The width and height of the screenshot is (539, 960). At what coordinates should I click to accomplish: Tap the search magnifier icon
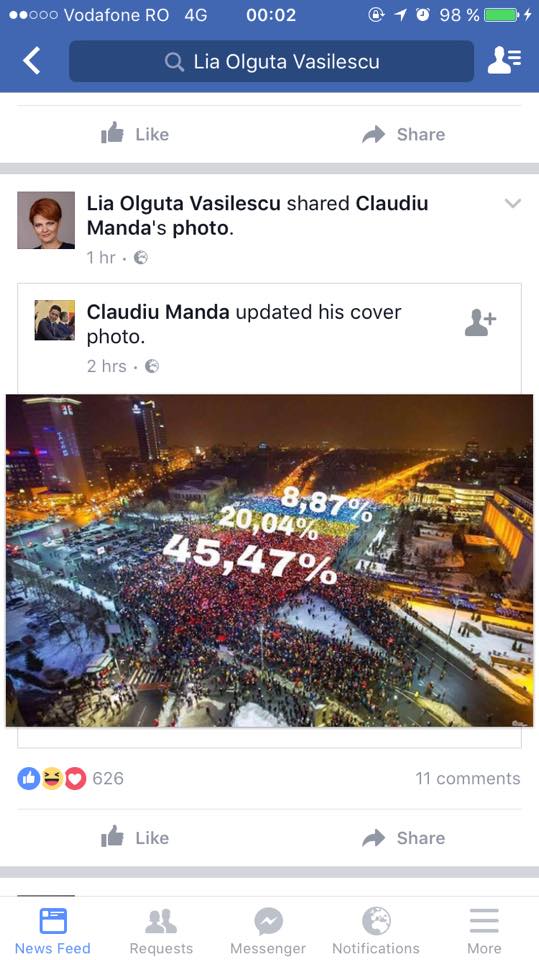[175, 62]
